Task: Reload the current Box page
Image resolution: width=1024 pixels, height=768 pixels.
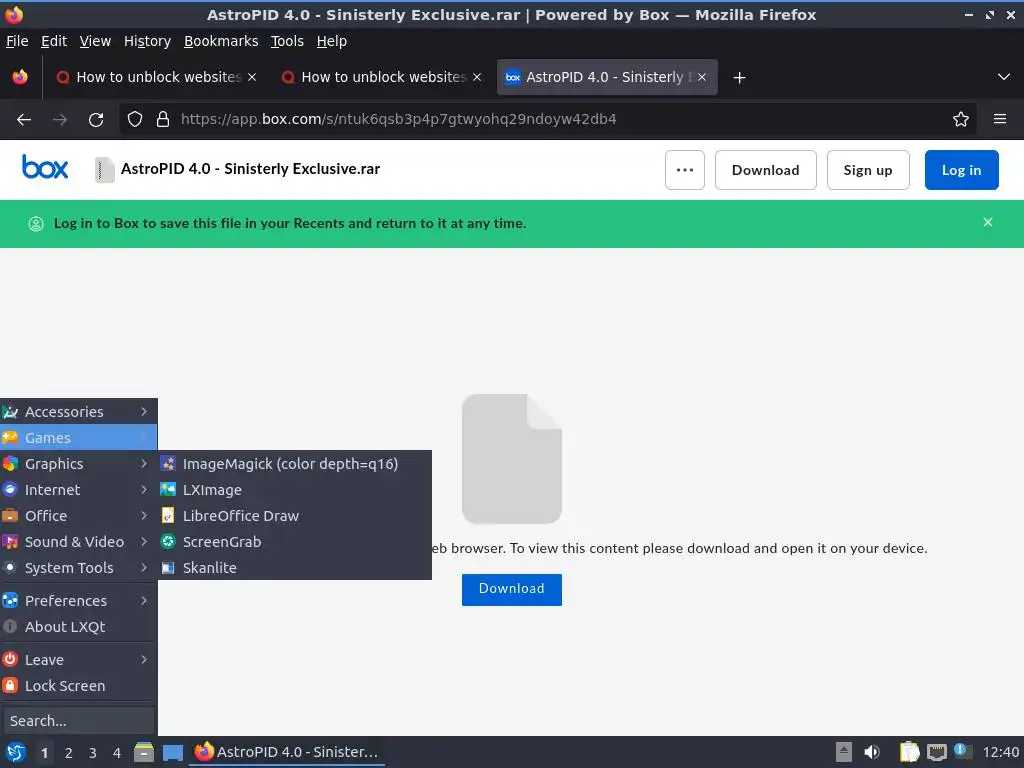Action: [x=96, y=120]
